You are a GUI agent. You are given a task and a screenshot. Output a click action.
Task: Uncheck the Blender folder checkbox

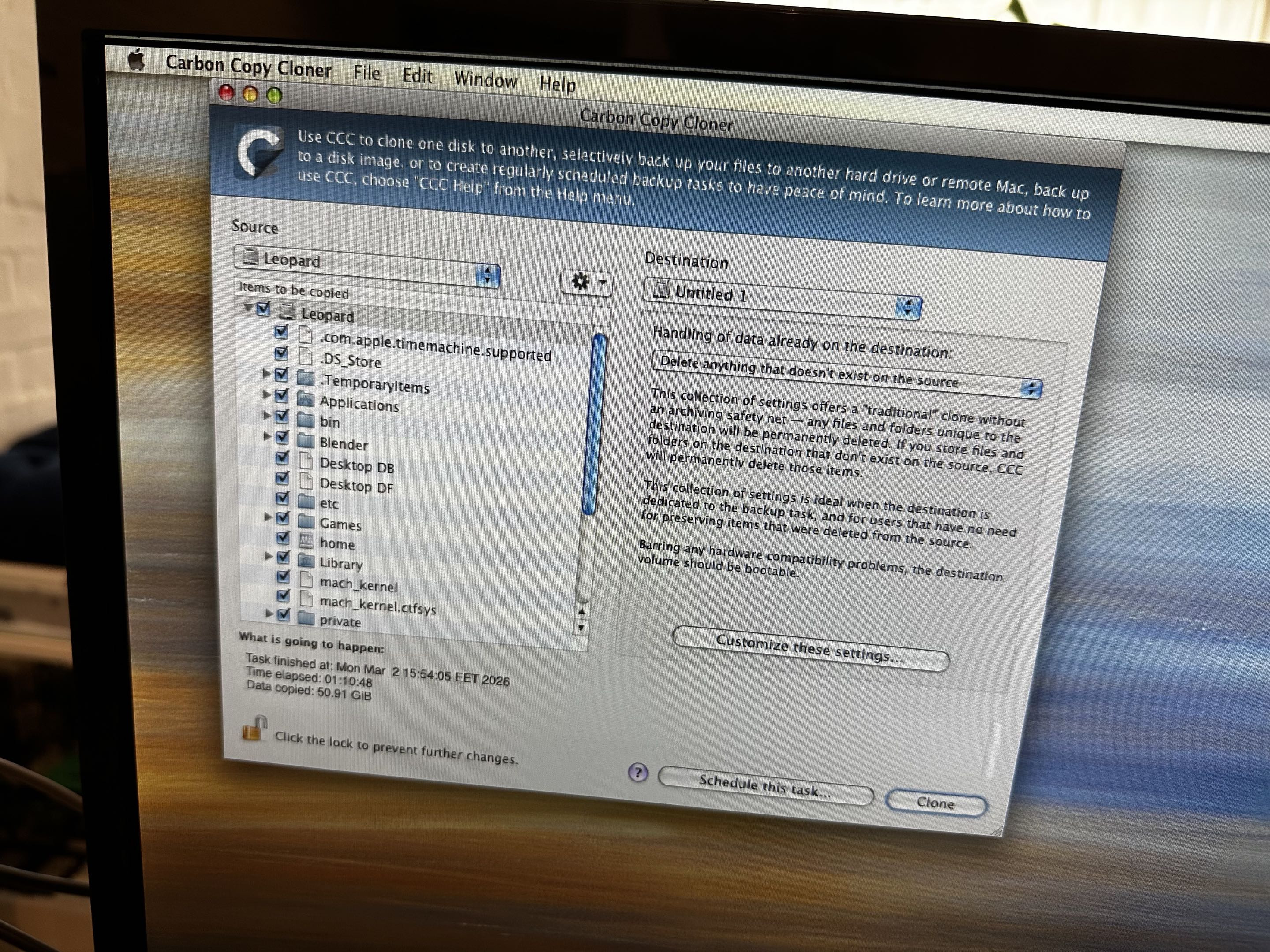coord(282,438)
